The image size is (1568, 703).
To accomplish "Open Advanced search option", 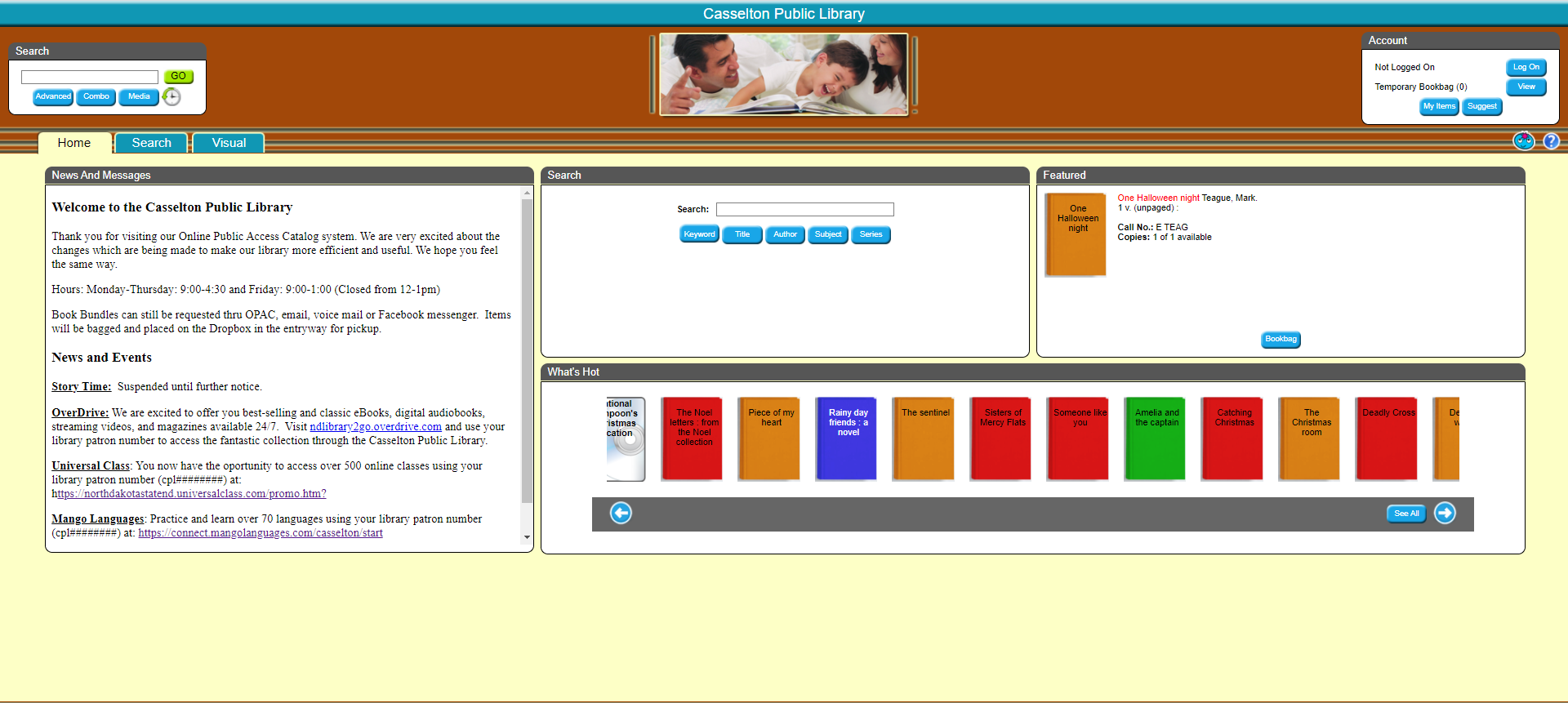I will point(53,97).
